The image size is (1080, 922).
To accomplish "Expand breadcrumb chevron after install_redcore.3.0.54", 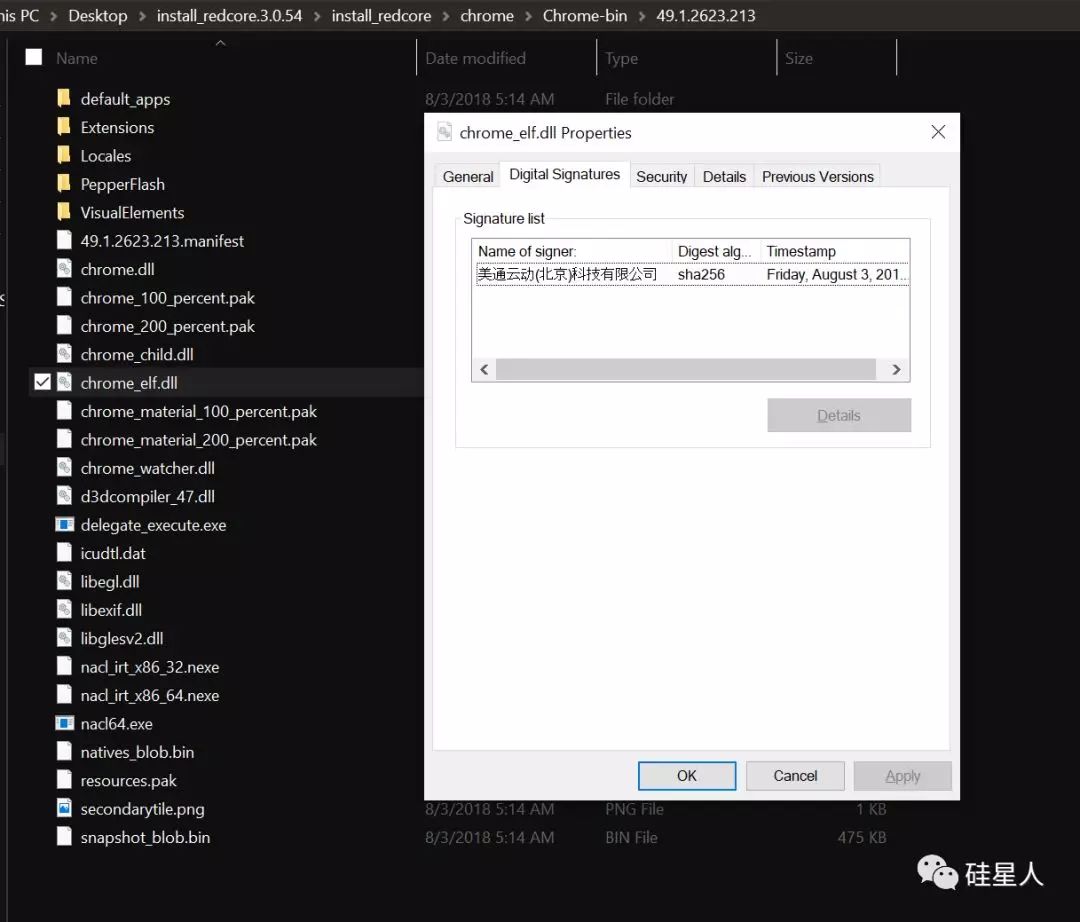I will pos(317,16).
